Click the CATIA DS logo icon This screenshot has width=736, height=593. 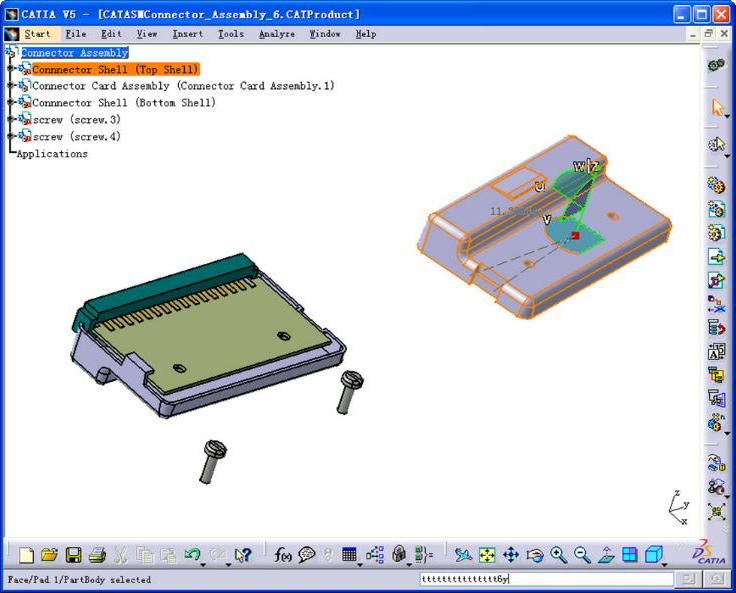tap(709, 552)
